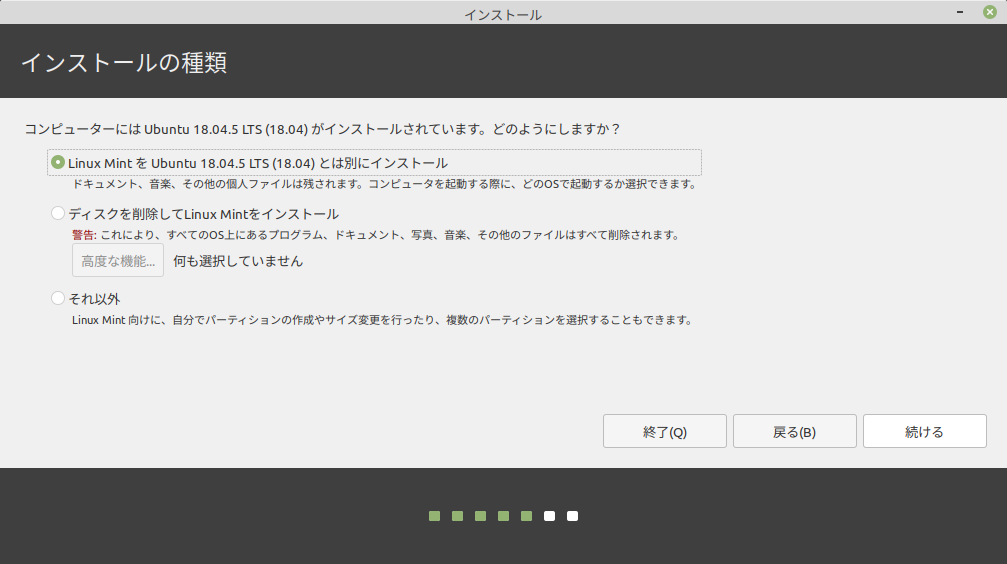Click the red 警告: warning label
1007x564 pixels.
84,235
